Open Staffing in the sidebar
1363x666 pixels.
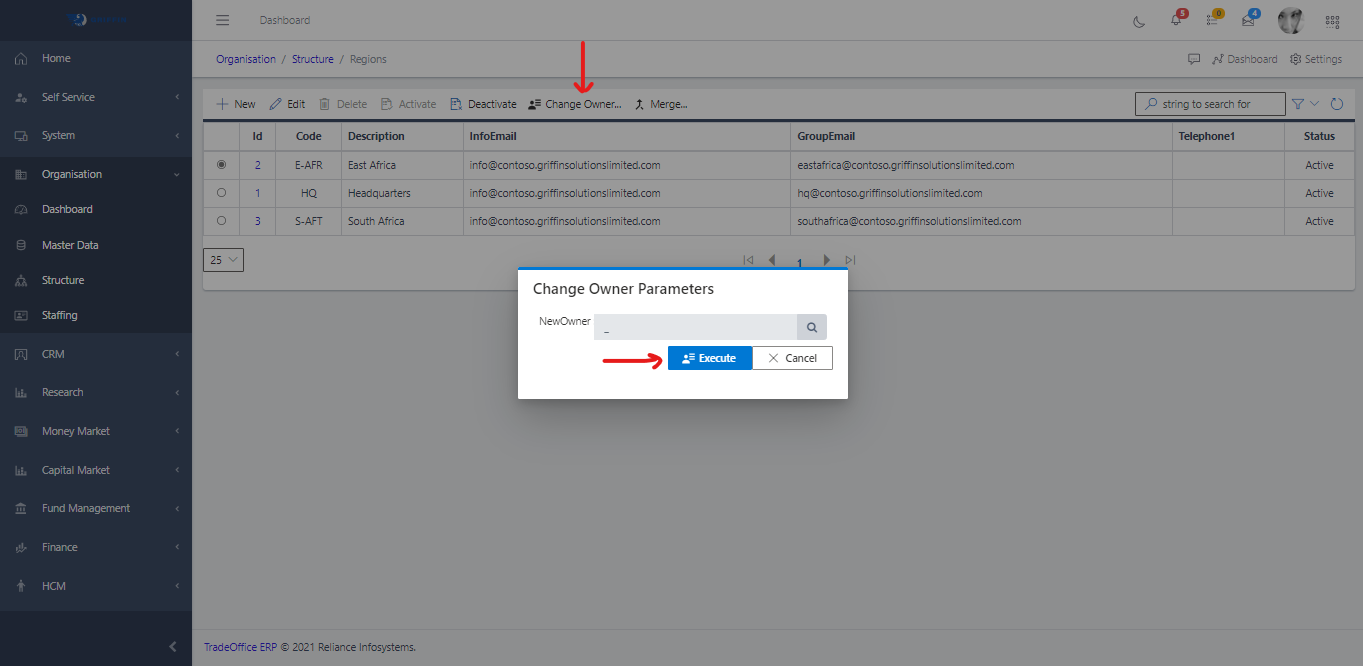pos(59,315)
